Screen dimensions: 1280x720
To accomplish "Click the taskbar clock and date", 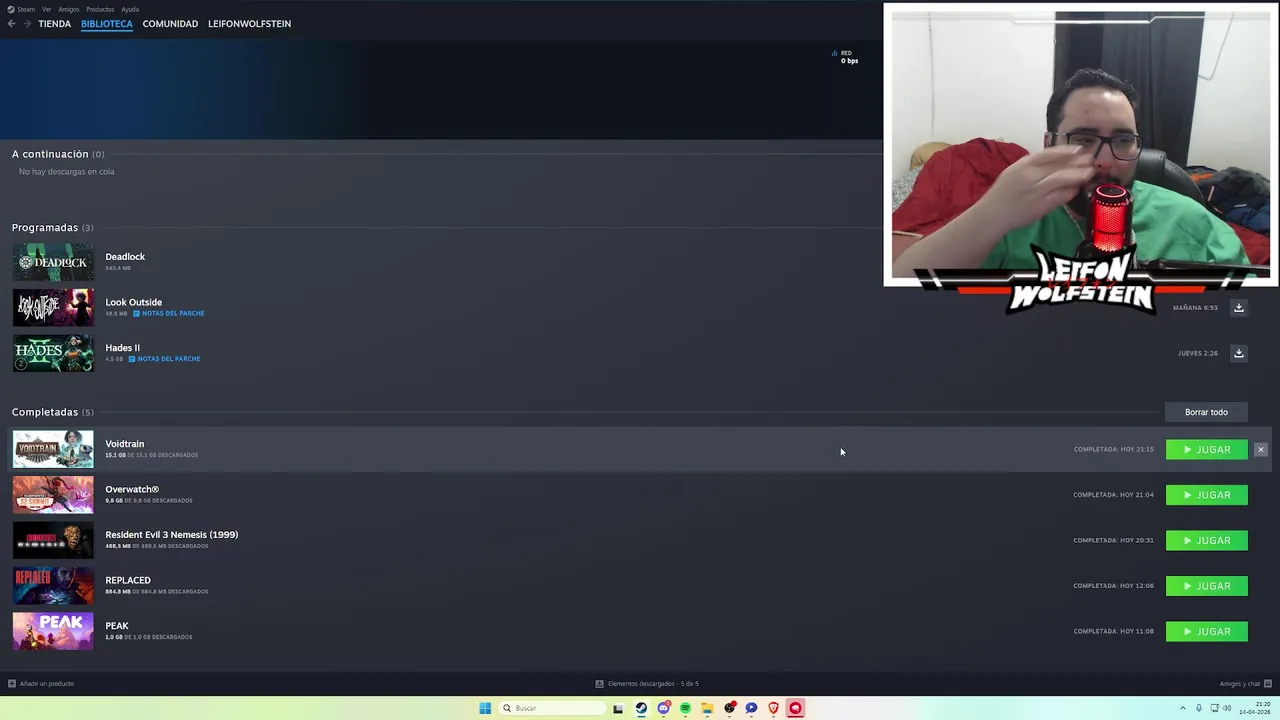I will pos(1255,708).
